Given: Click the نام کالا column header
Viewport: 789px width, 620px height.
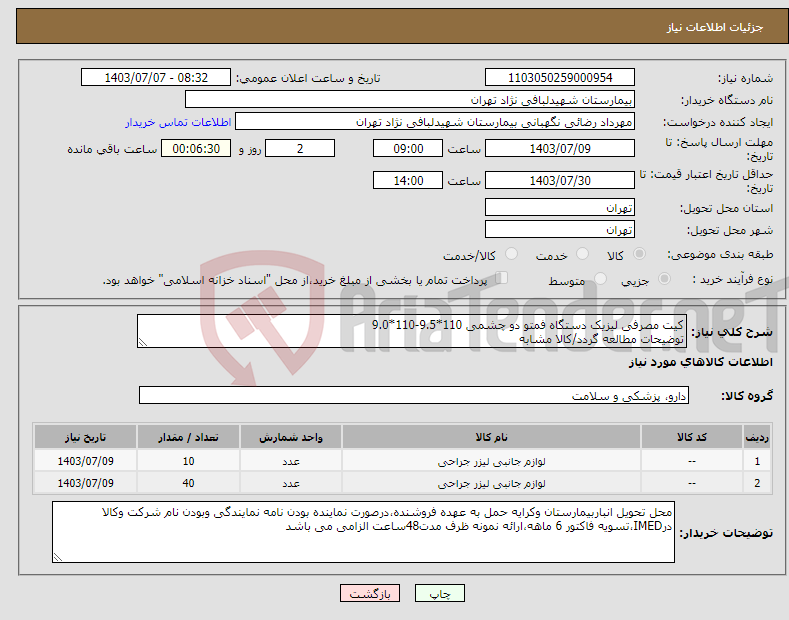Looking at the screenshot, I should coord(491,437).
